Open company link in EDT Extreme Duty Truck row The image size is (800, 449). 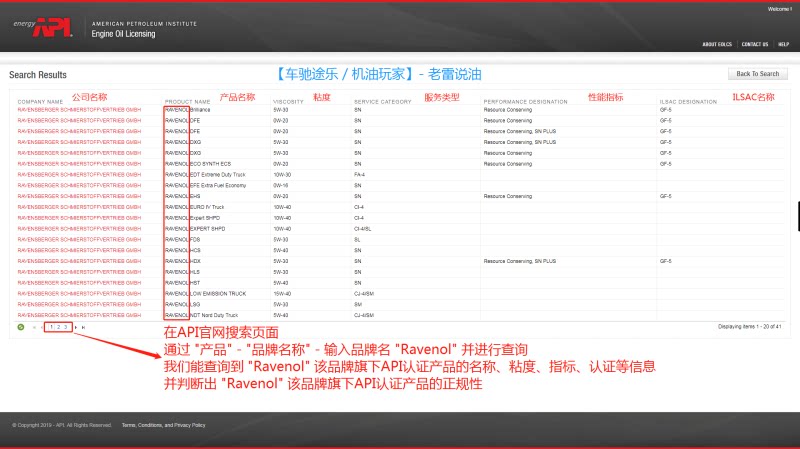pyautogui.click(x=79, y=174)
